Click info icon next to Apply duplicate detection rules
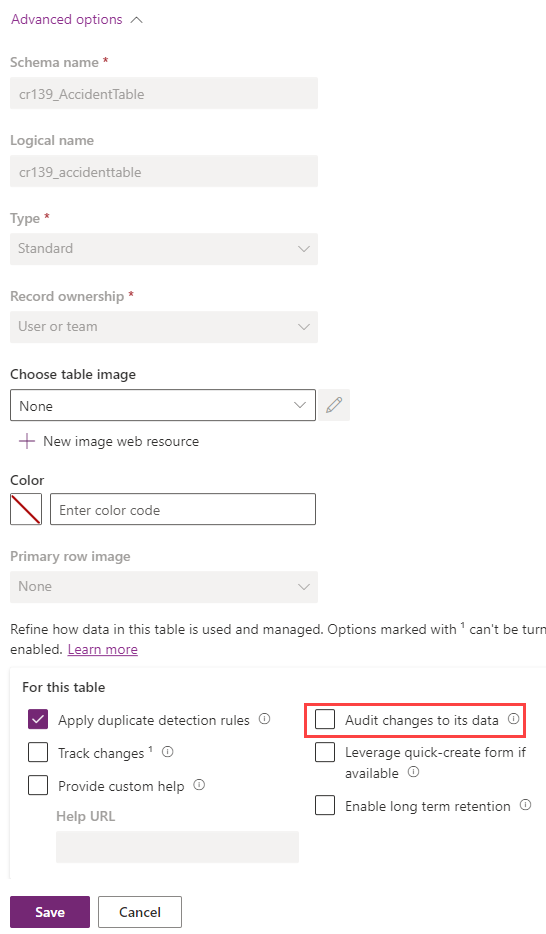 [x=264, y=719]
